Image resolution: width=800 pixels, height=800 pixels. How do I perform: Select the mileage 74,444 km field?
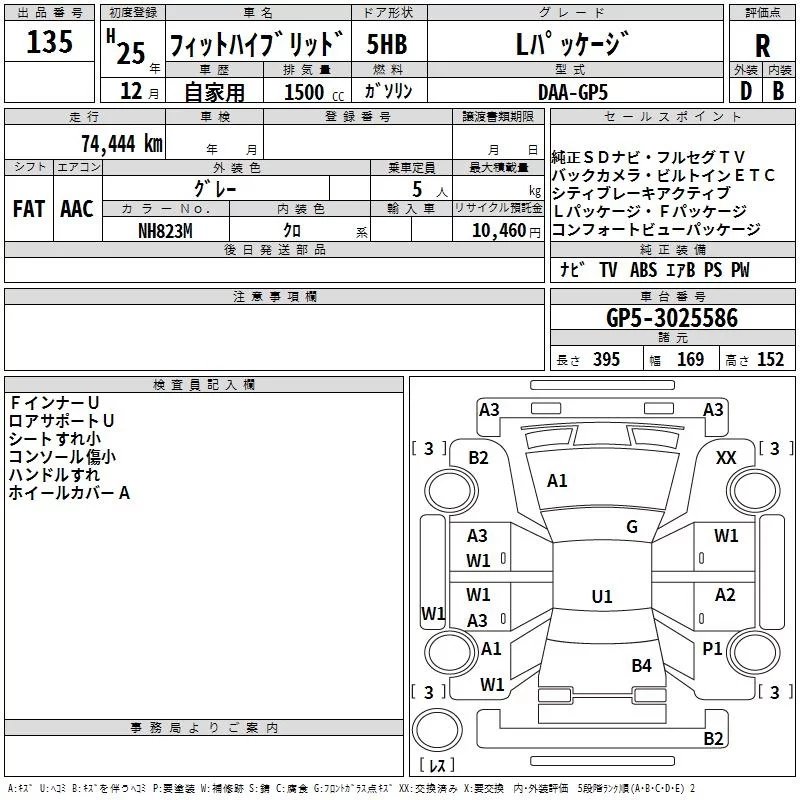122,143
